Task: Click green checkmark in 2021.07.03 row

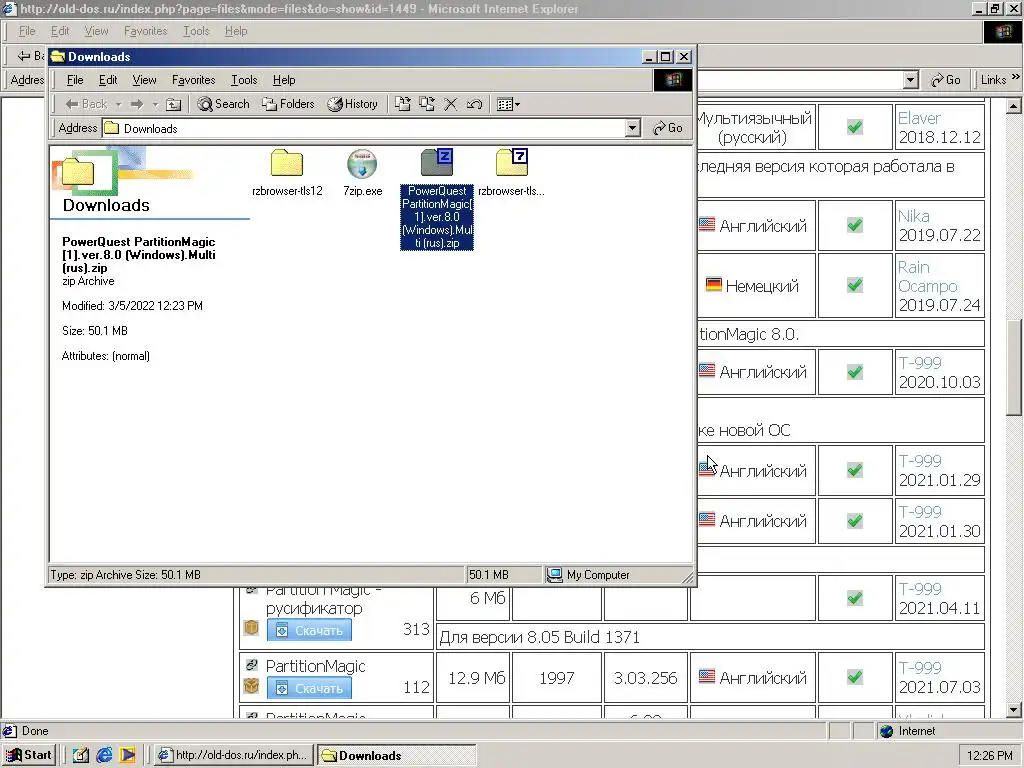Action: (x=855, y=677)
